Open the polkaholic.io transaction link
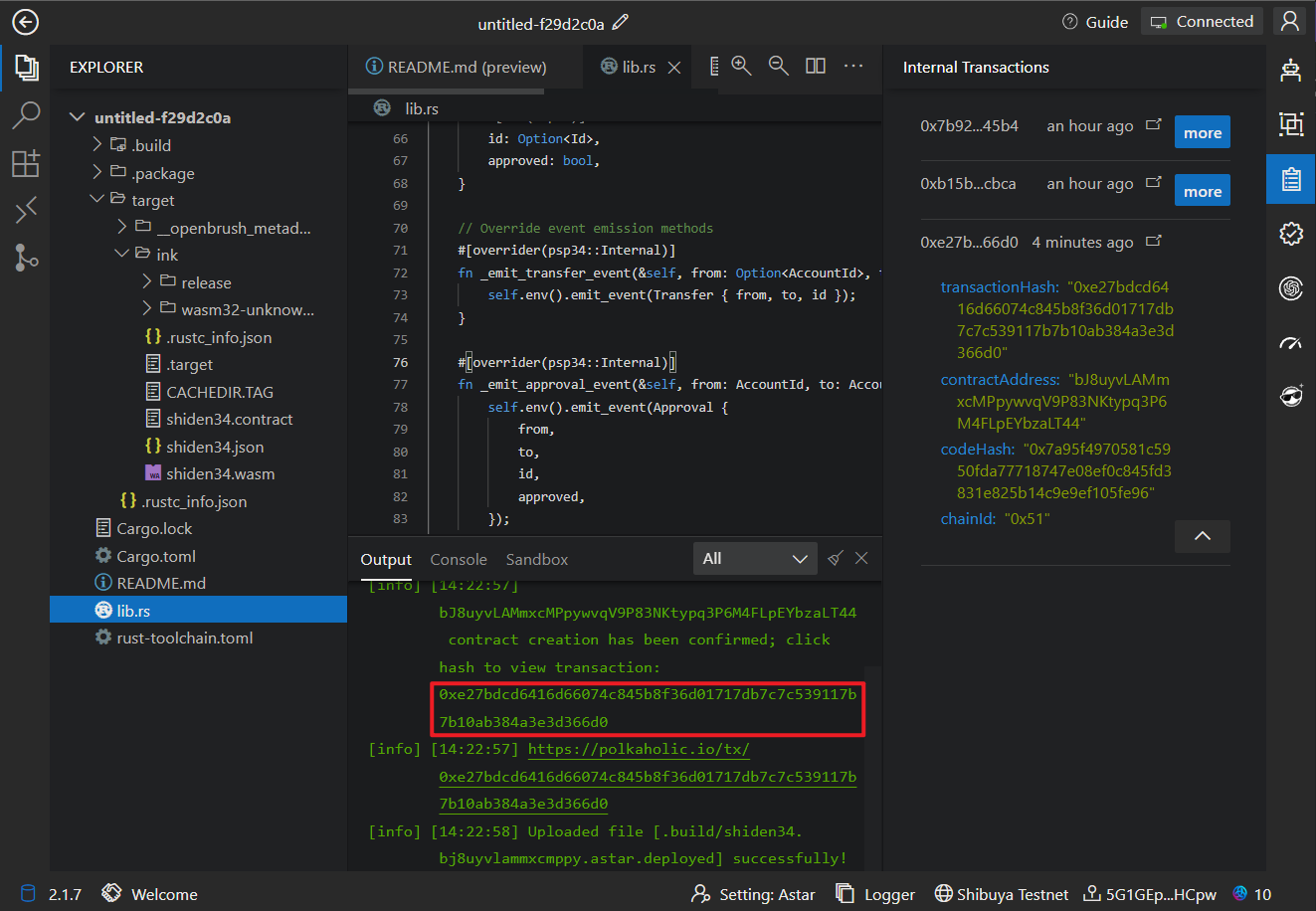Screen dimensions: 1316x911 coord(639,749)
